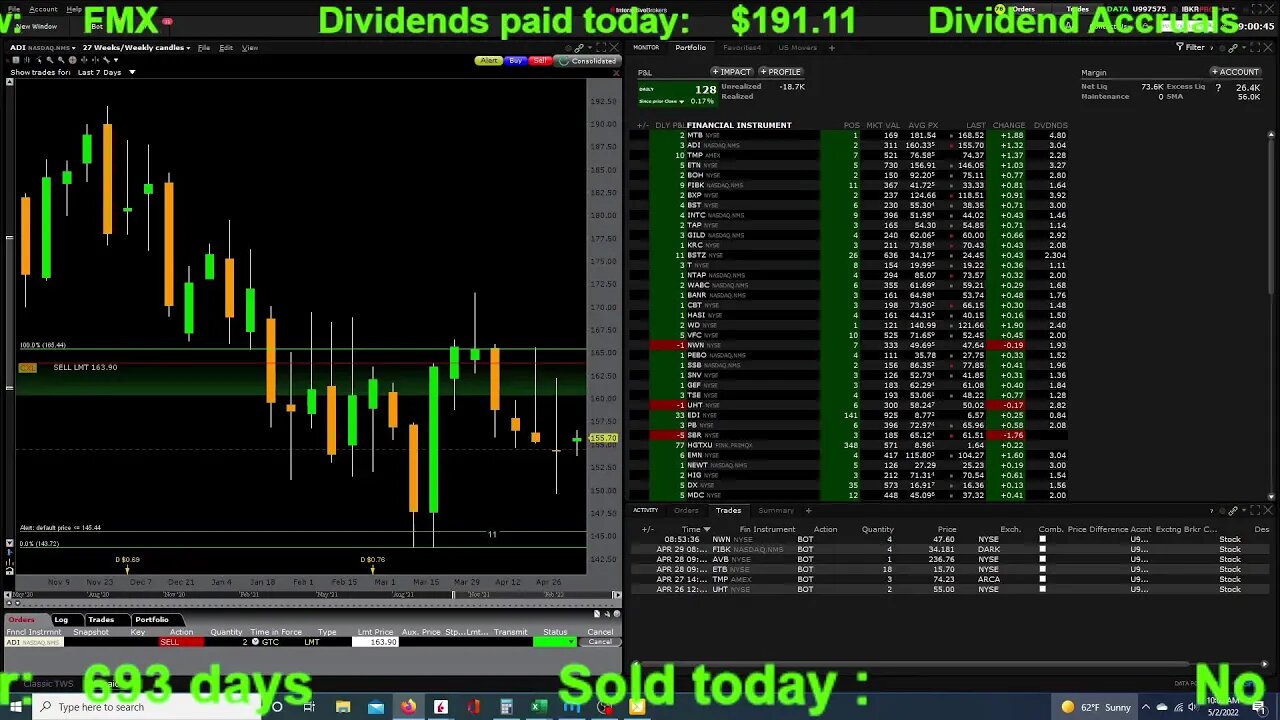Toggle the checkbox in AVB trade row
Image resolution: width=1280 pixels, height=720 pixels.
(x=1042, y=559)
